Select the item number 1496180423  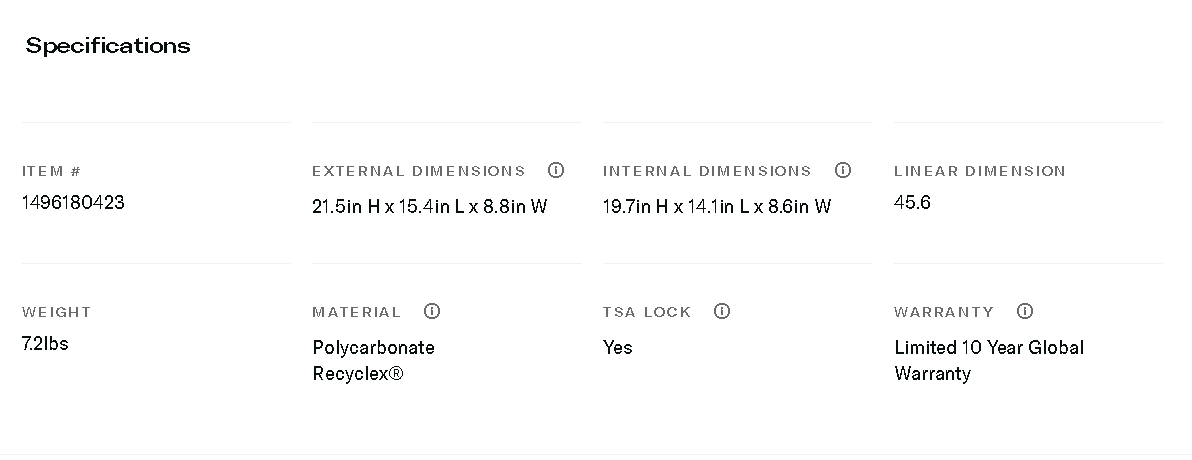coord(73,203)
